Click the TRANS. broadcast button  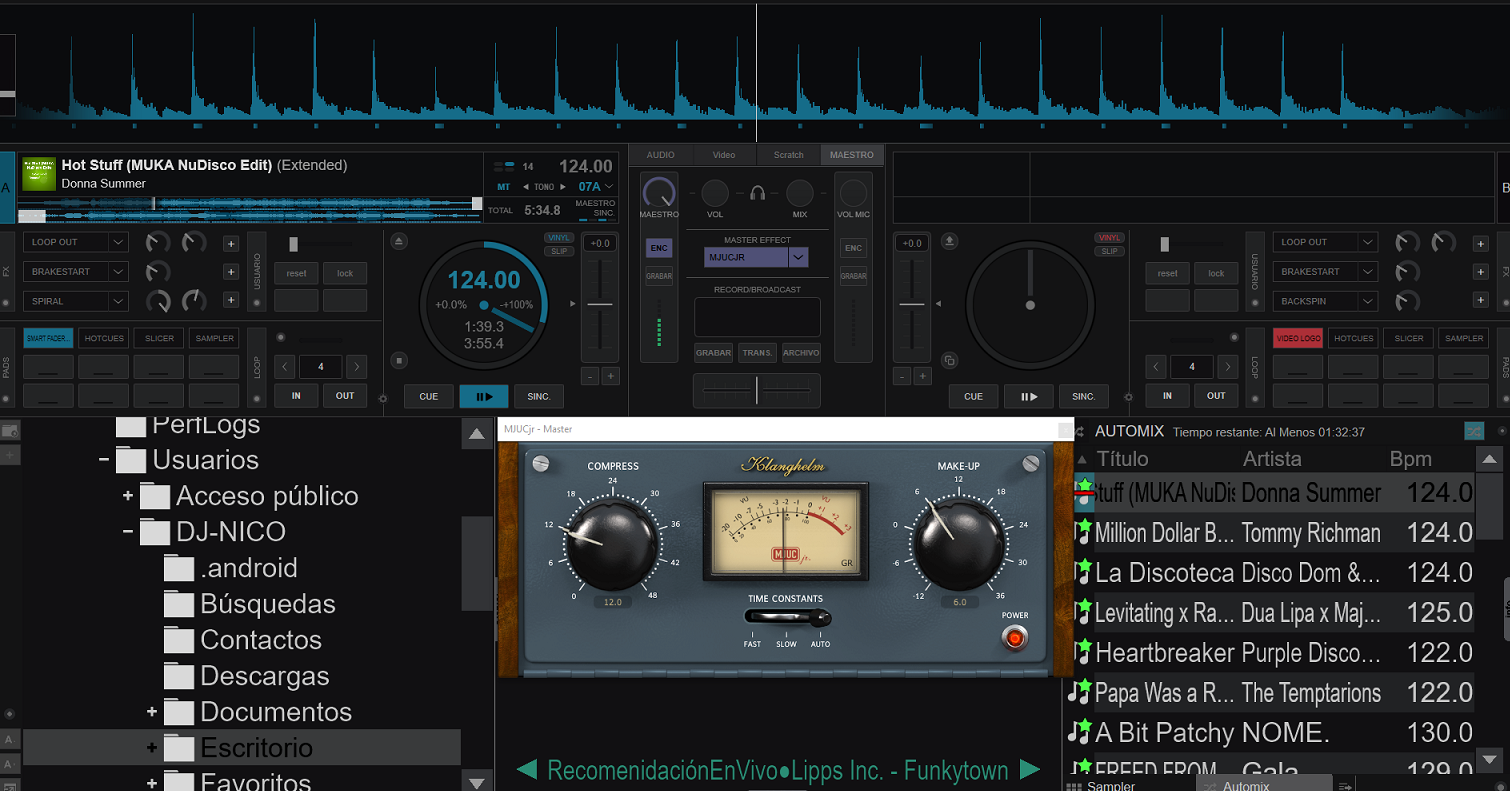757,352
